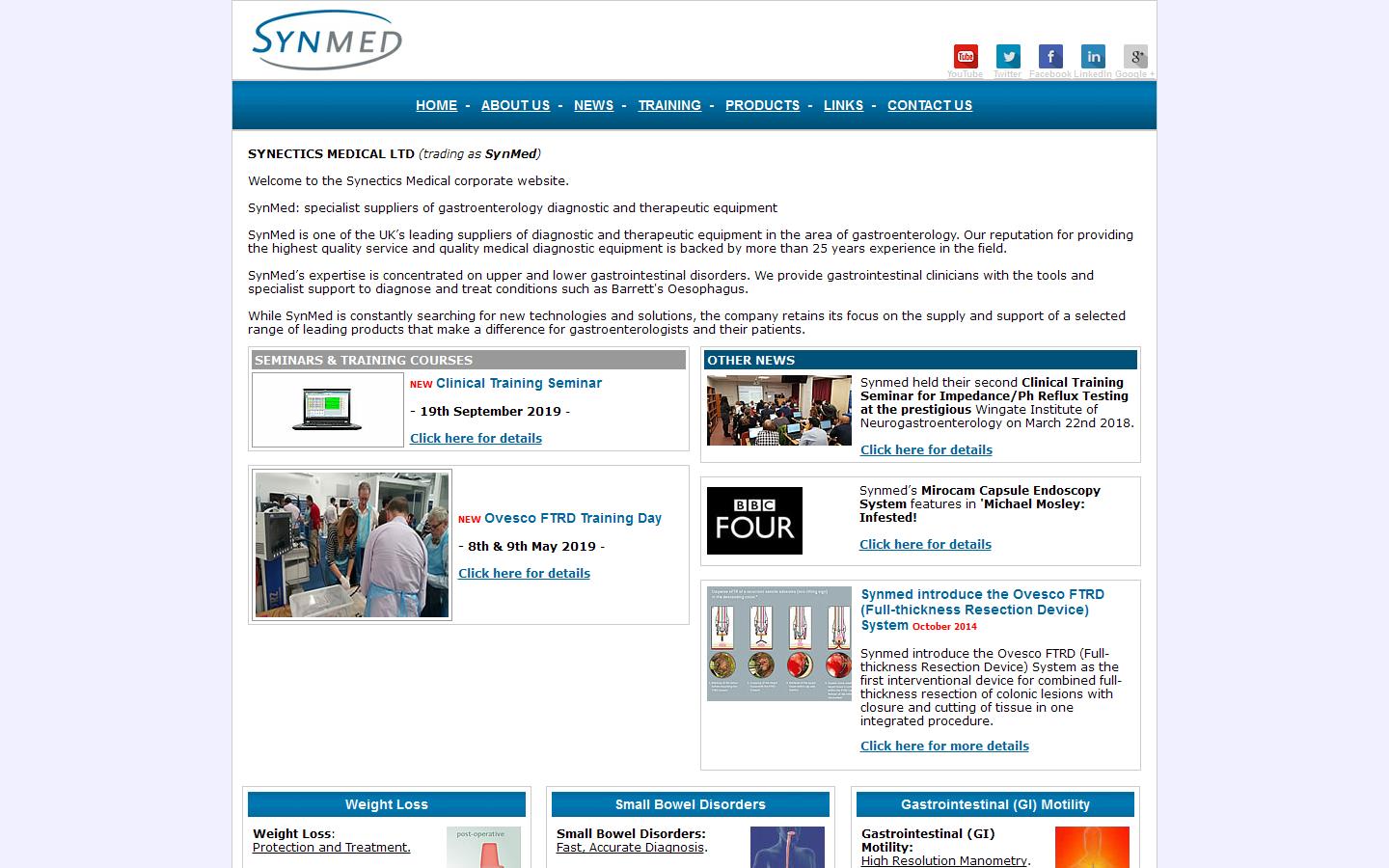Open Fast, Accurate Diagnosis link
Viewport: 1389px width, 868px height.
click(x=630, y=847)
